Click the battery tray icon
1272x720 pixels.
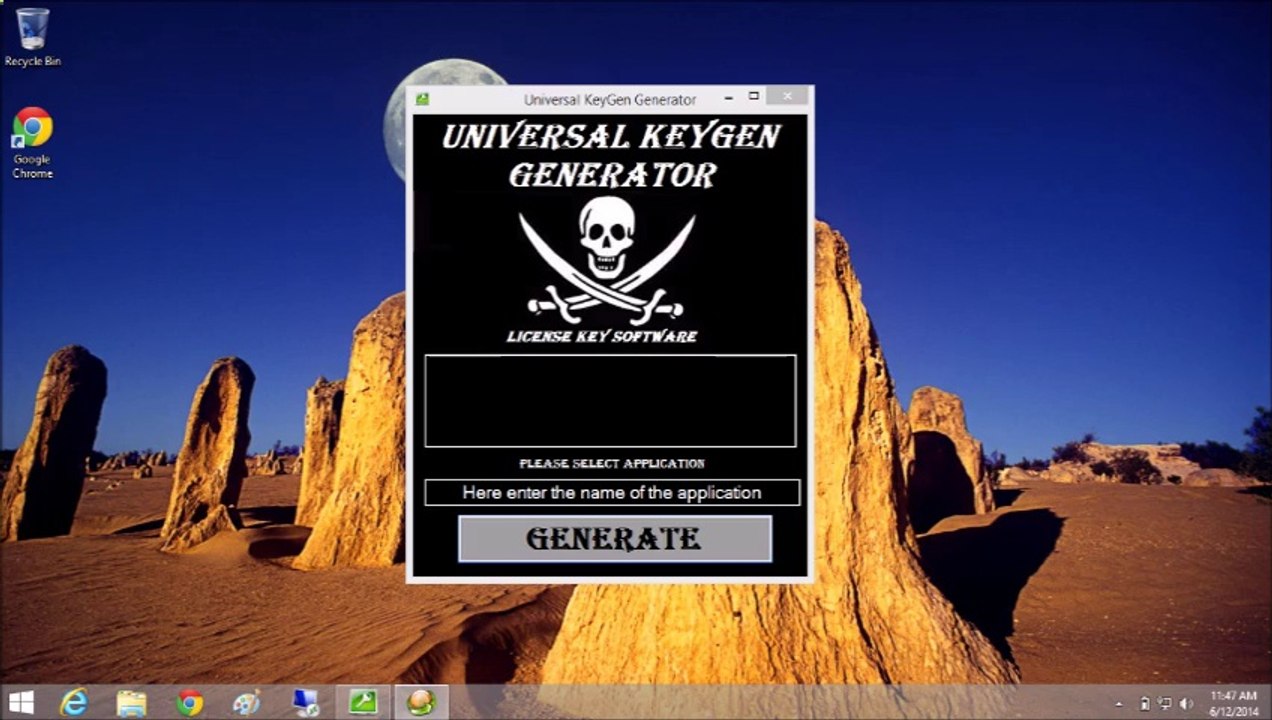tap(1145, 704)
